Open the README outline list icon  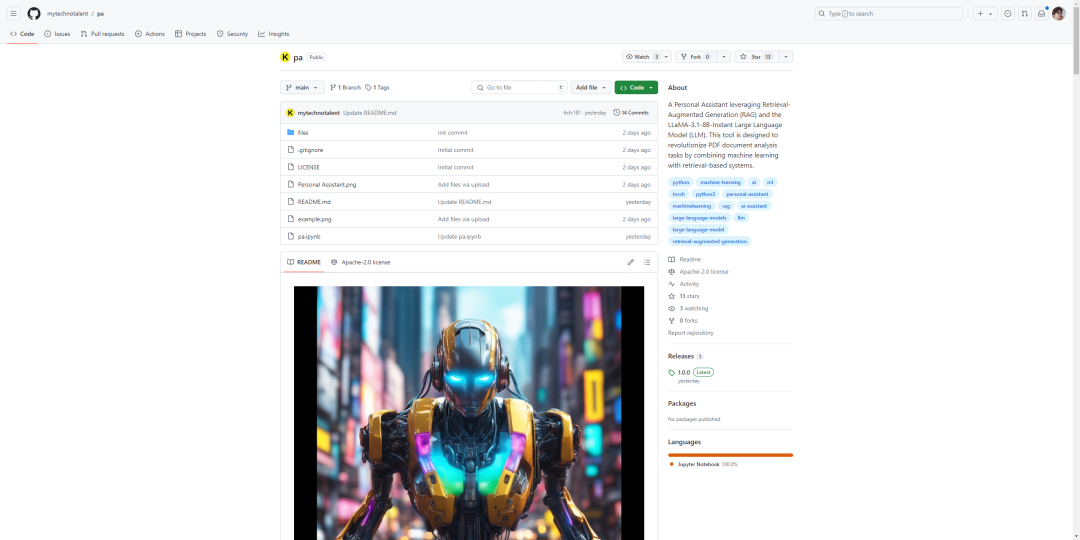pyautogui.click(x=647, y=262)
